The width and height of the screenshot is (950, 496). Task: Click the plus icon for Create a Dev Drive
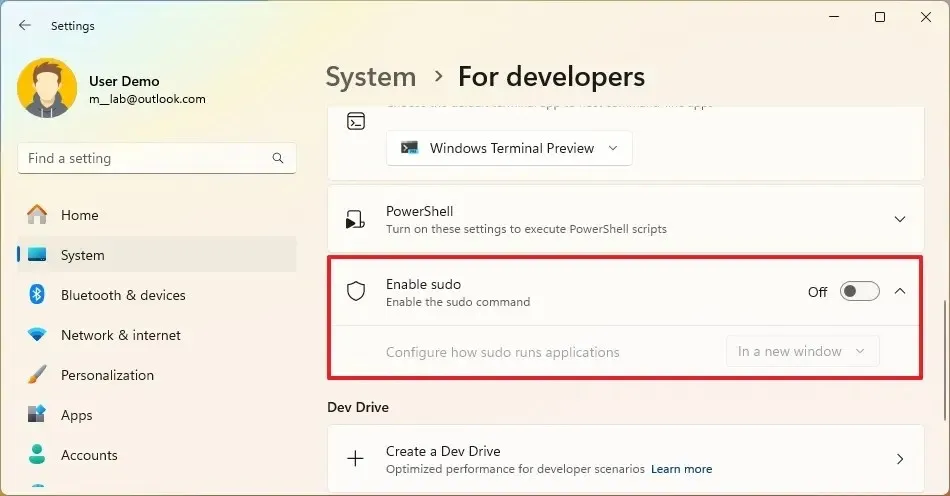356,459
